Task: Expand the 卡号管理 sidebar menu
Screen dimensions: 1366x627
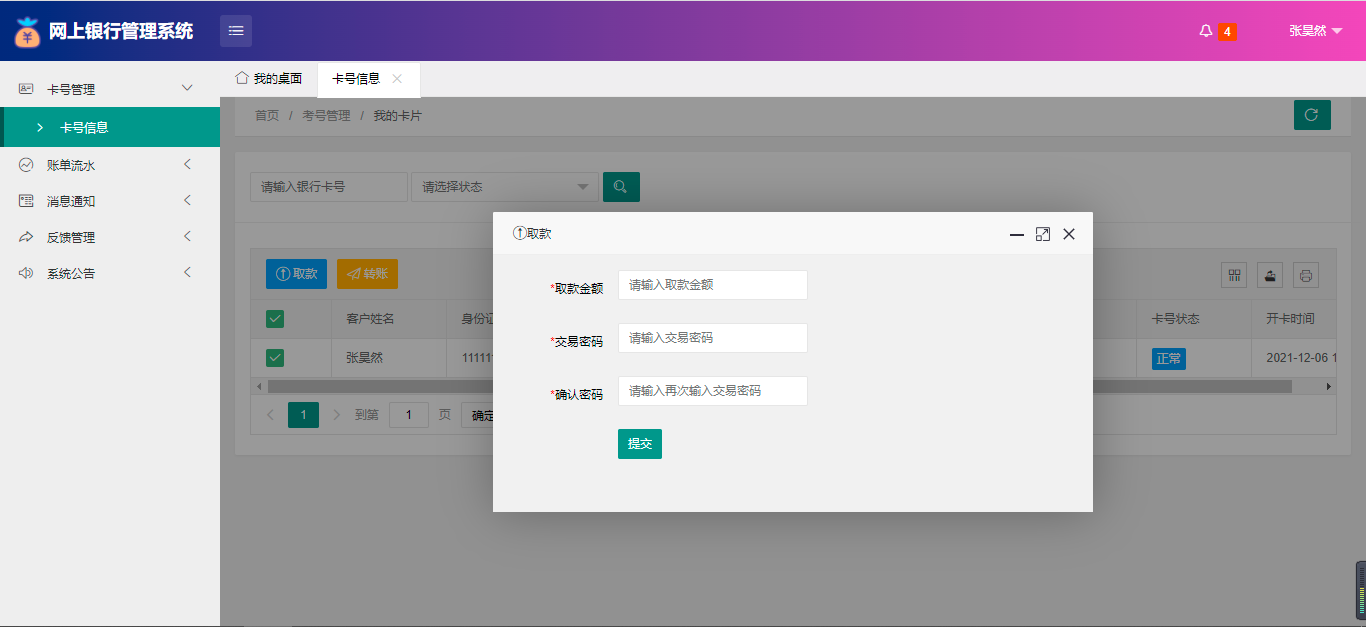Action: 110,89
